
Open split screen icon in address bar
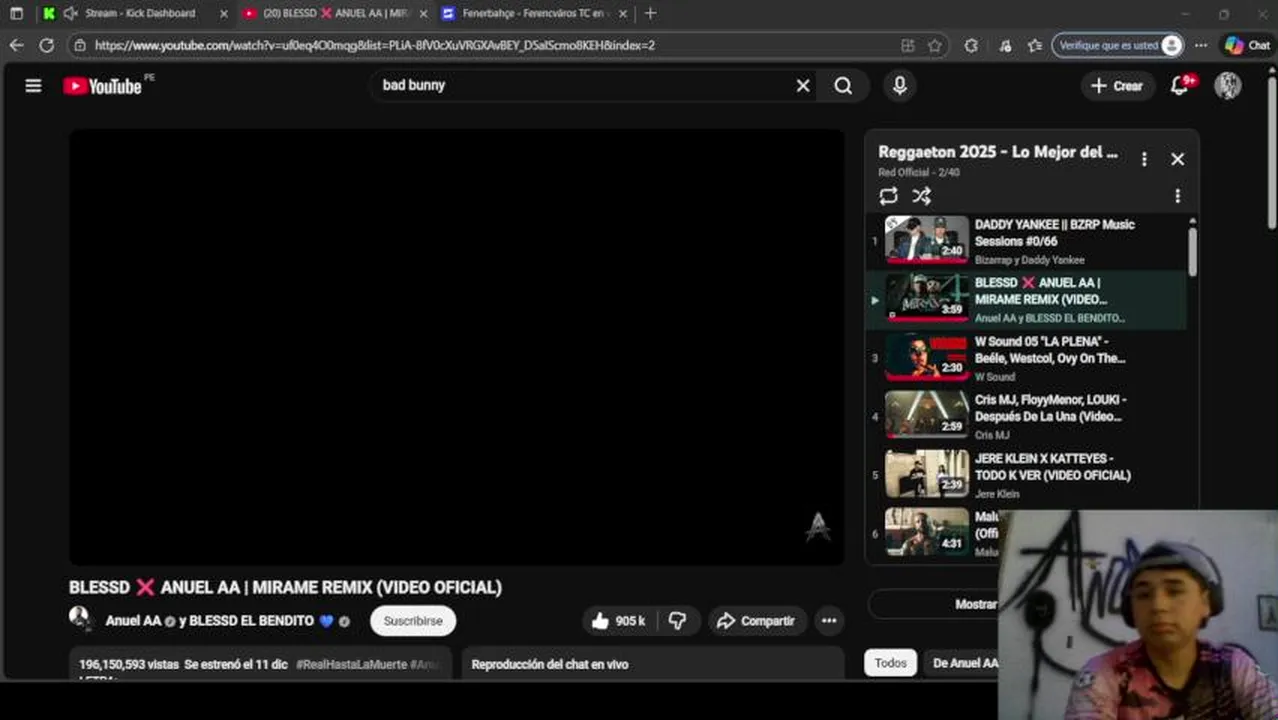907,45
